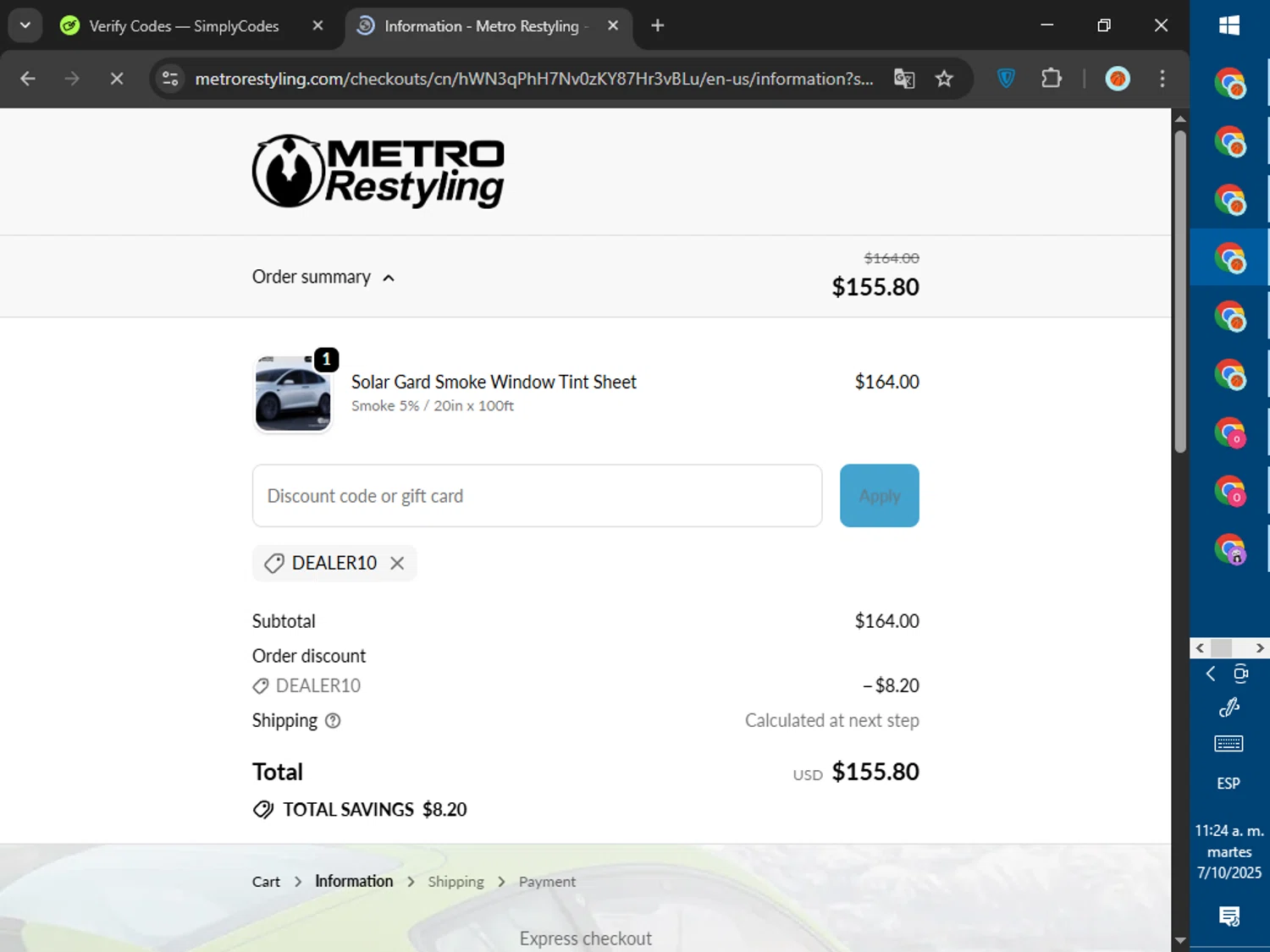Close the Verify Codes — SimplyCodes tab
The width and height of the screenshot is (1270, 952).
pyautogui.click(x=317, y=26)
